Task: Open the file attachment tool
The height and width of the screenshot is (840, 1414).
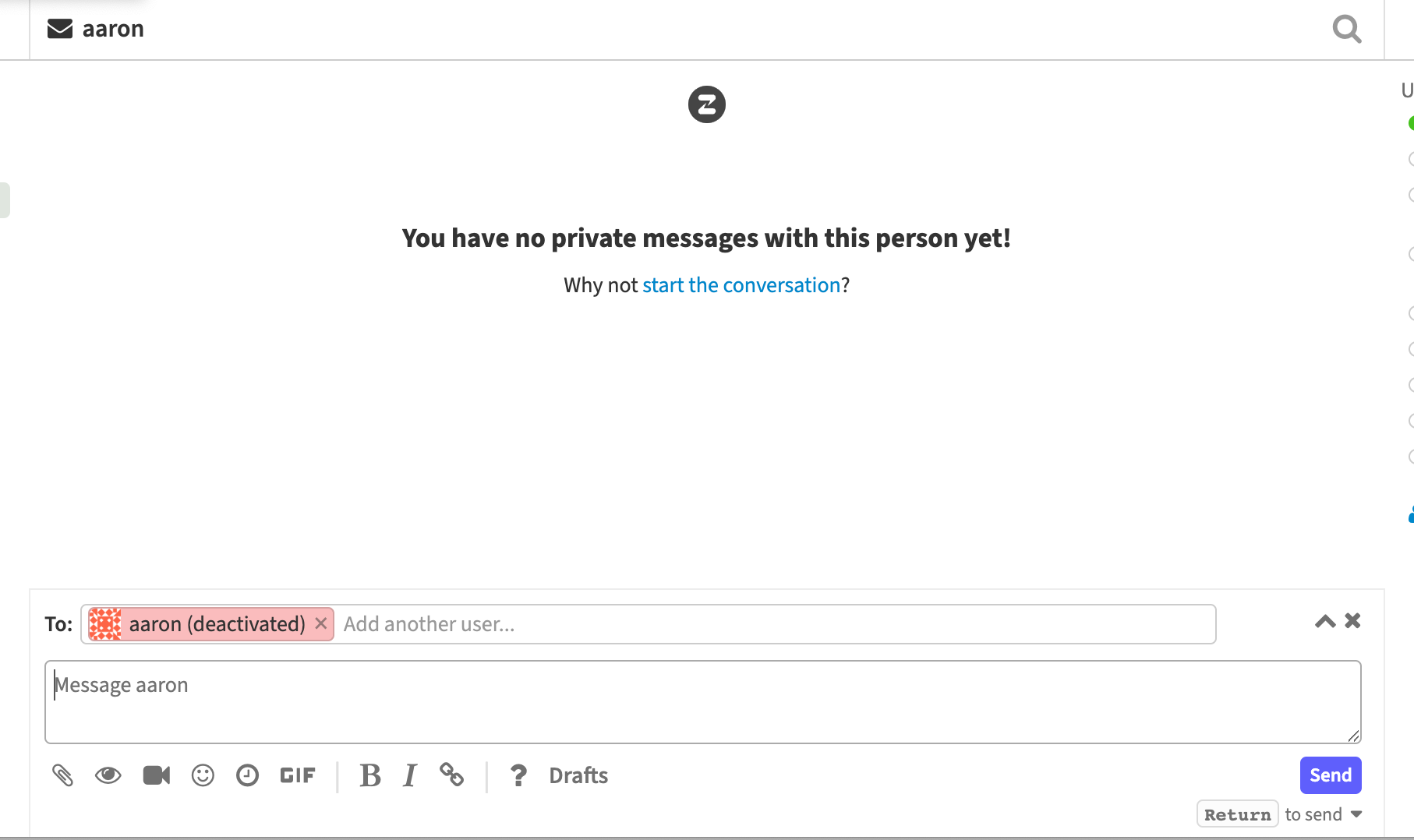Action: 62,775
